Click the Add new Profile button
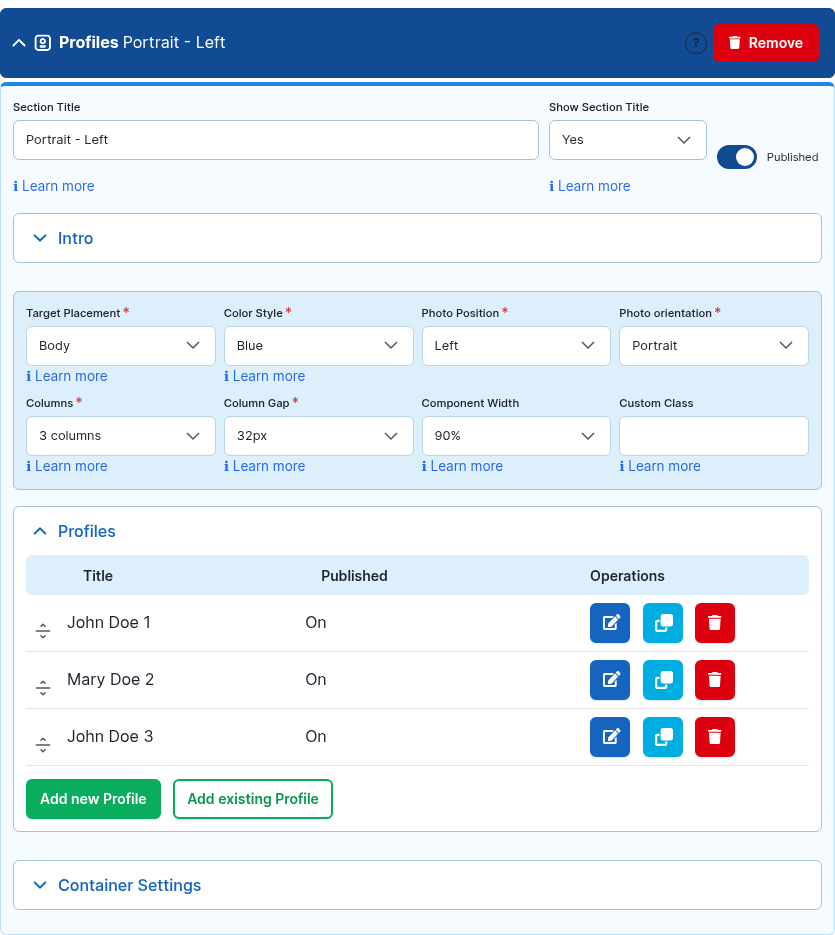 click(94, 799)
